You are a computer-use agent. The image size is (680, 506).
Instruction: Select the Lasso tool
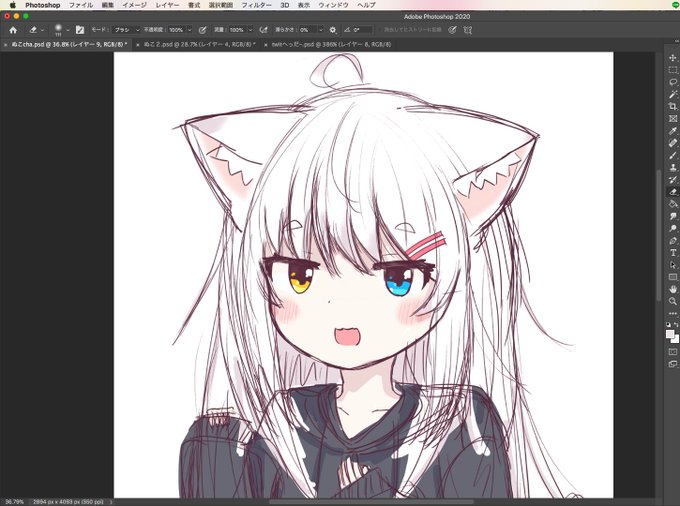pos(673,82)
